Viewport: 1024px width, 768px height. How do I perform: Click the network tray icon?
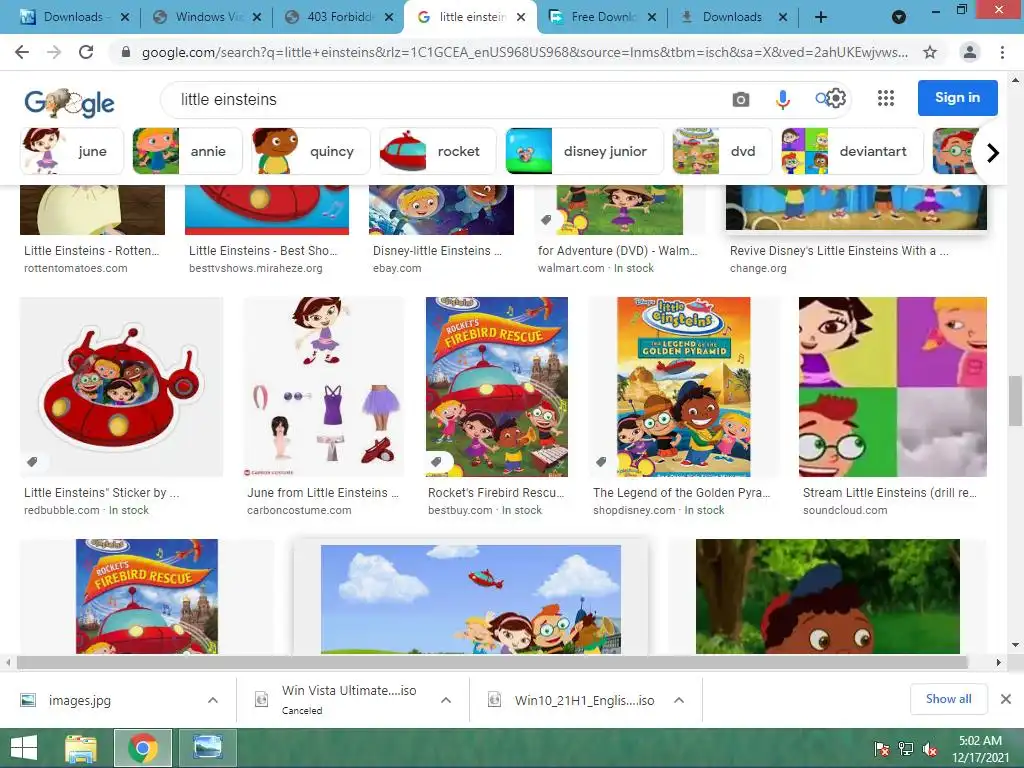point(906,749)
